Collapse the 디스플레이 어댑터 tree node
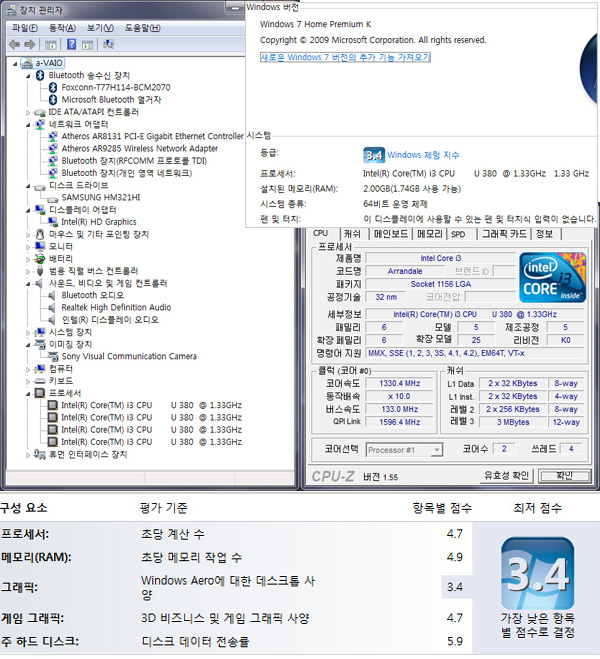This screenshot has height=659, width=600. click(x=28, y=211)
